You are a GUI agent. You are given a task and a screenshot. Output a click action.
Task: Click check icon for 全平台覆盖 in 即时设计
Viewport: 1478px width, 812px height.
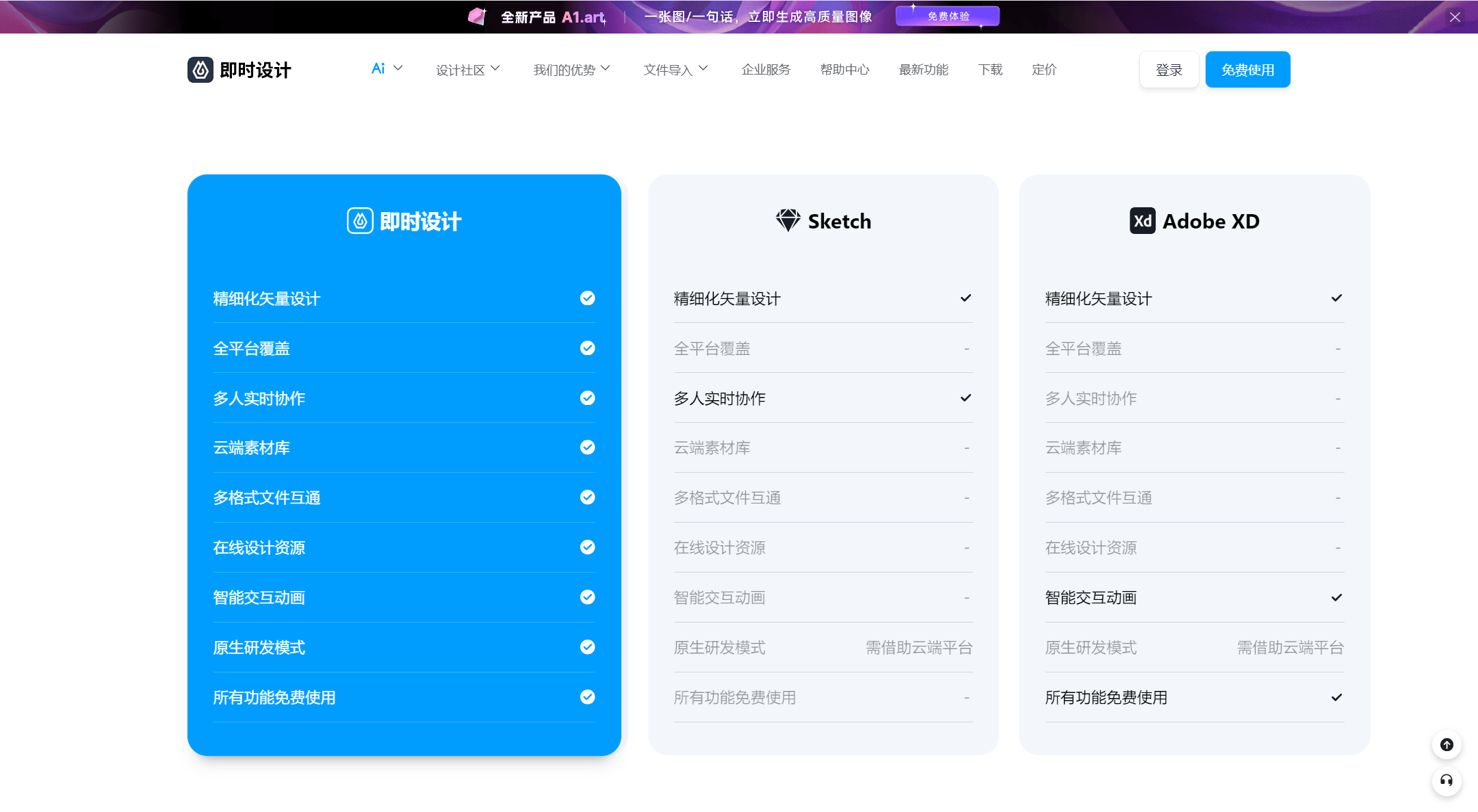[x=587, y=348]
